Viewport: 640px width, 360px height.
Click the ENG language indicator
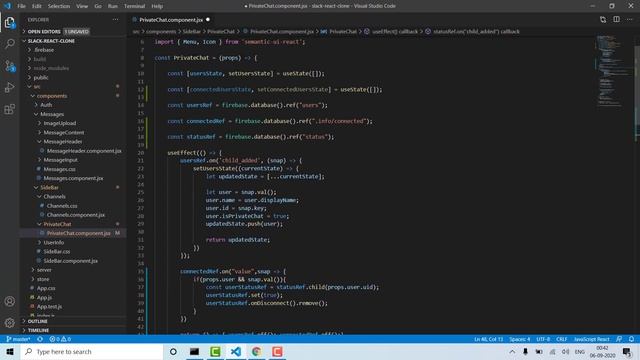pyautogui.click(x=580, y=352)
